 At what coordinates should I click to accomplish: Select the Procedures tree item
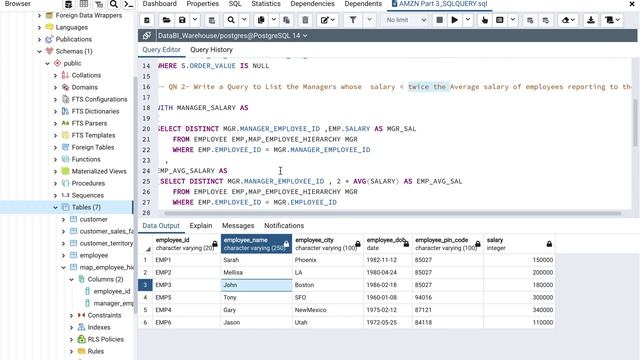point(88,183)
